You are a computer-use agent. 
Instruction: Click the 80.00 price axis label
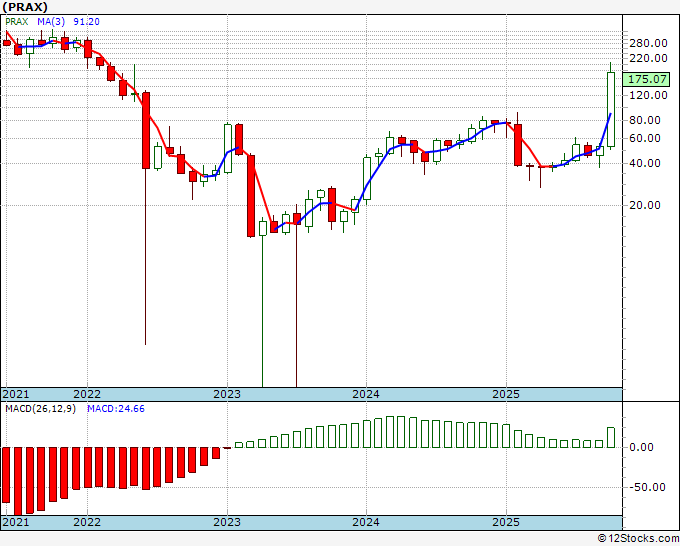(x=645, y=120)
